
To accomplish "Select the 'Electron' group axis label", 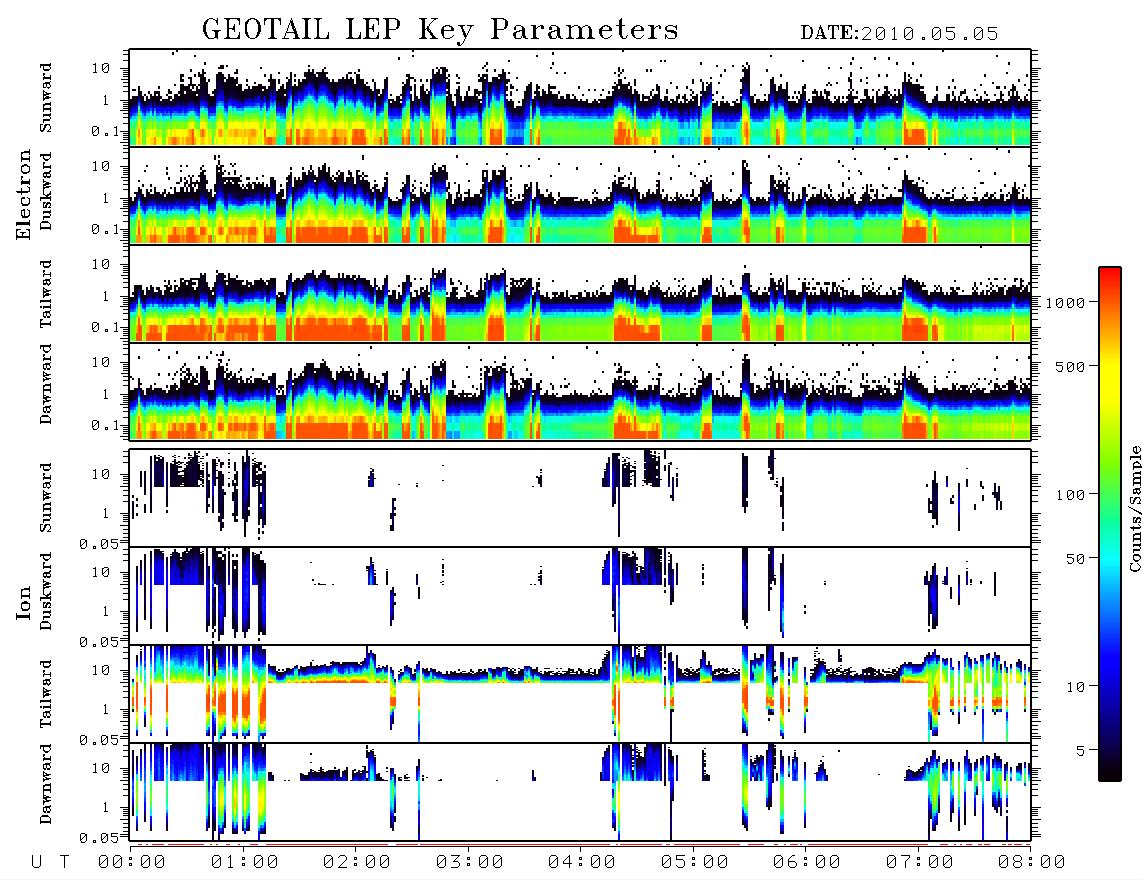I will coord(24,194).
